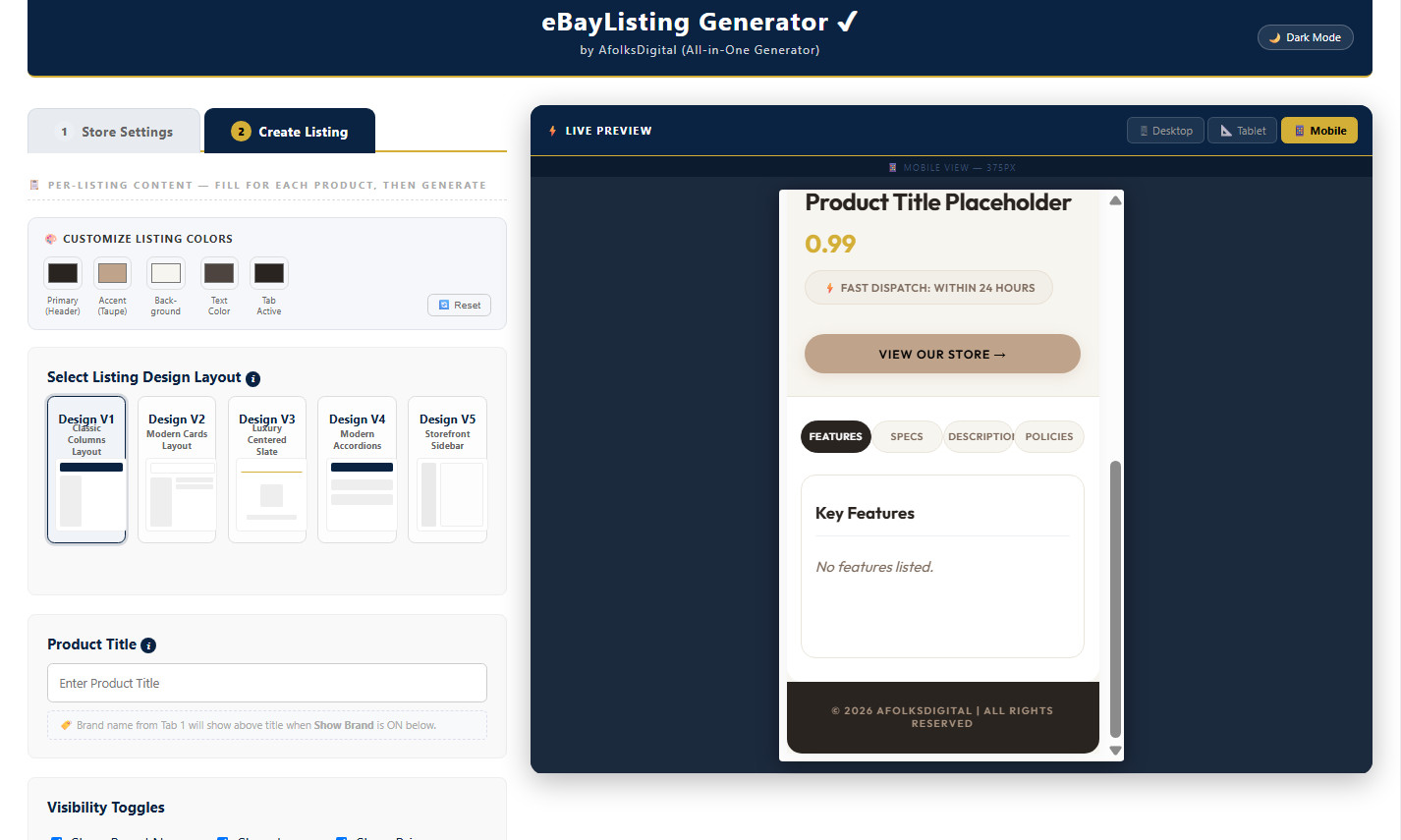Switch preview to Desktop view
This screenshot has width=1401, height=840.
1165,131
